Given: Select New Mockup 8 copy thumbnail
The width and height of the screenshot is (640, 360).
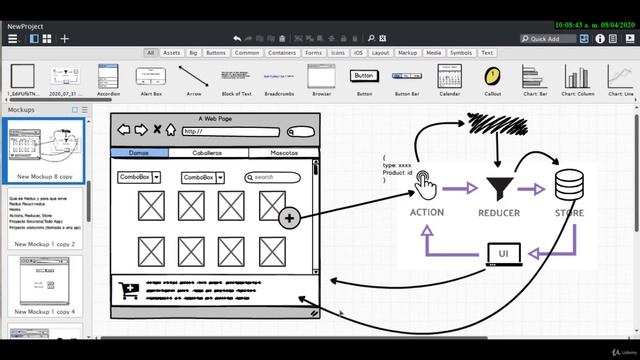Looking at the screenshot, I should point(44,151).
